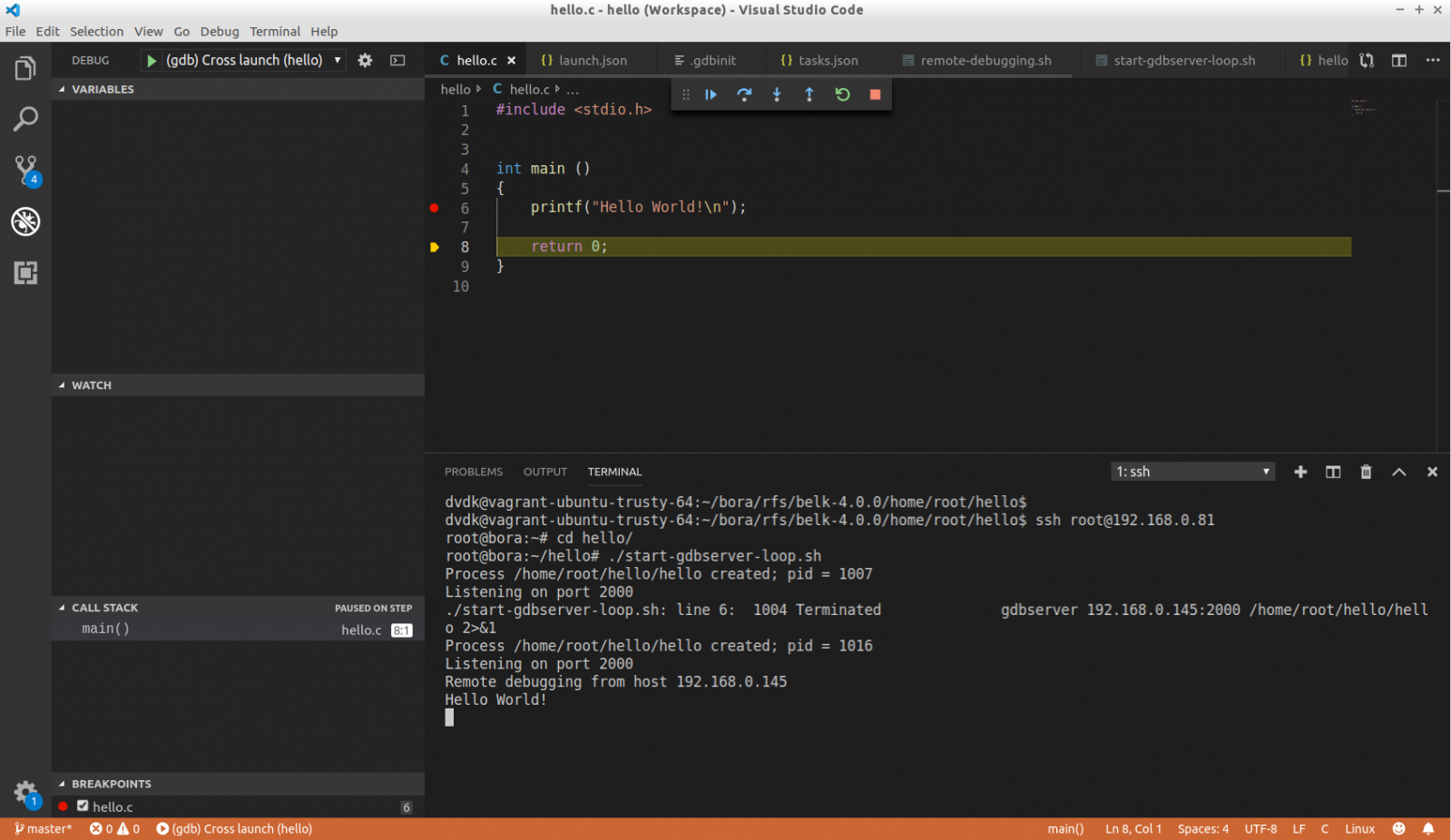
Task: Click Continue in the debug toolbar
Action: coord(711,94)
